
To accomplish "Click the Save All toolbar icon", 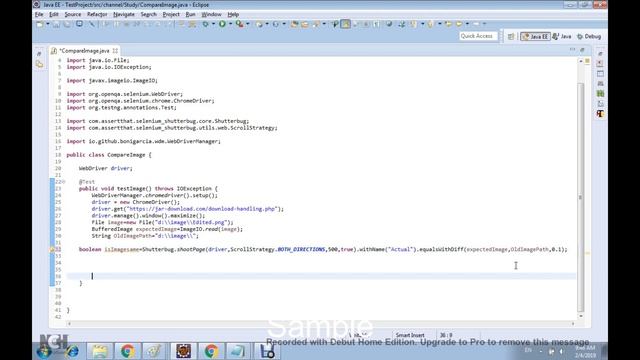I will pos(67,24).
